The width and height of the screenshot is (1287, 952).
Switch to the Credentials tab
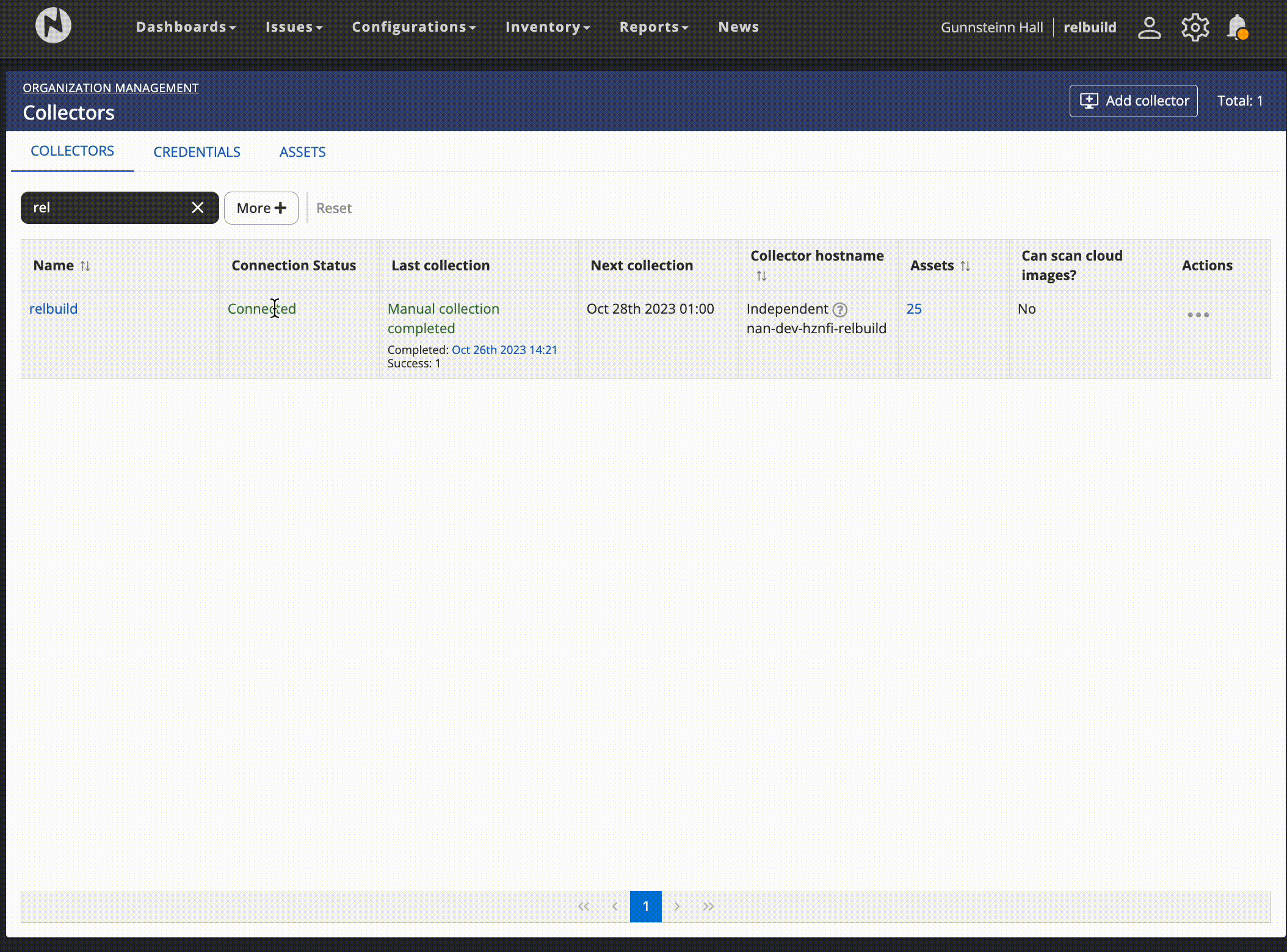coord(197,152)
